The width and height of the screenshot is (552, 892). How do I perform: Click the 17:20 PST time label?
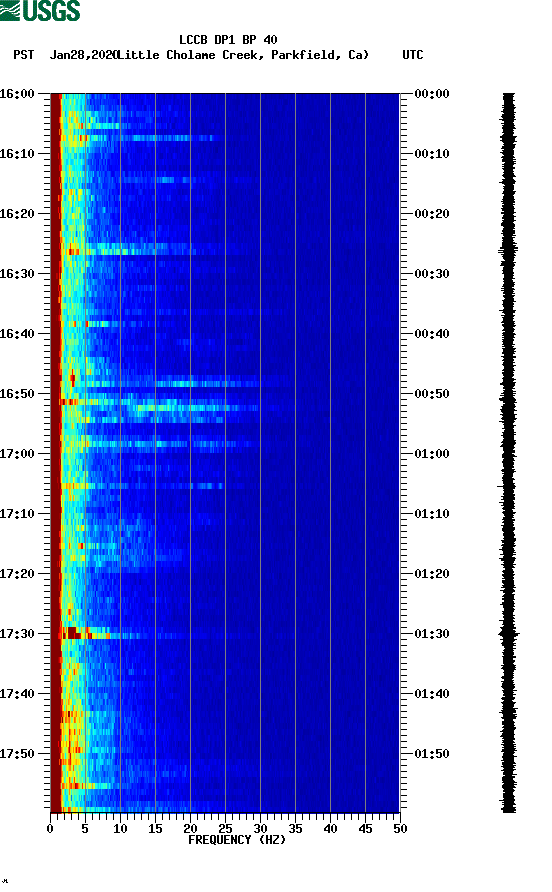click(17, 573)
